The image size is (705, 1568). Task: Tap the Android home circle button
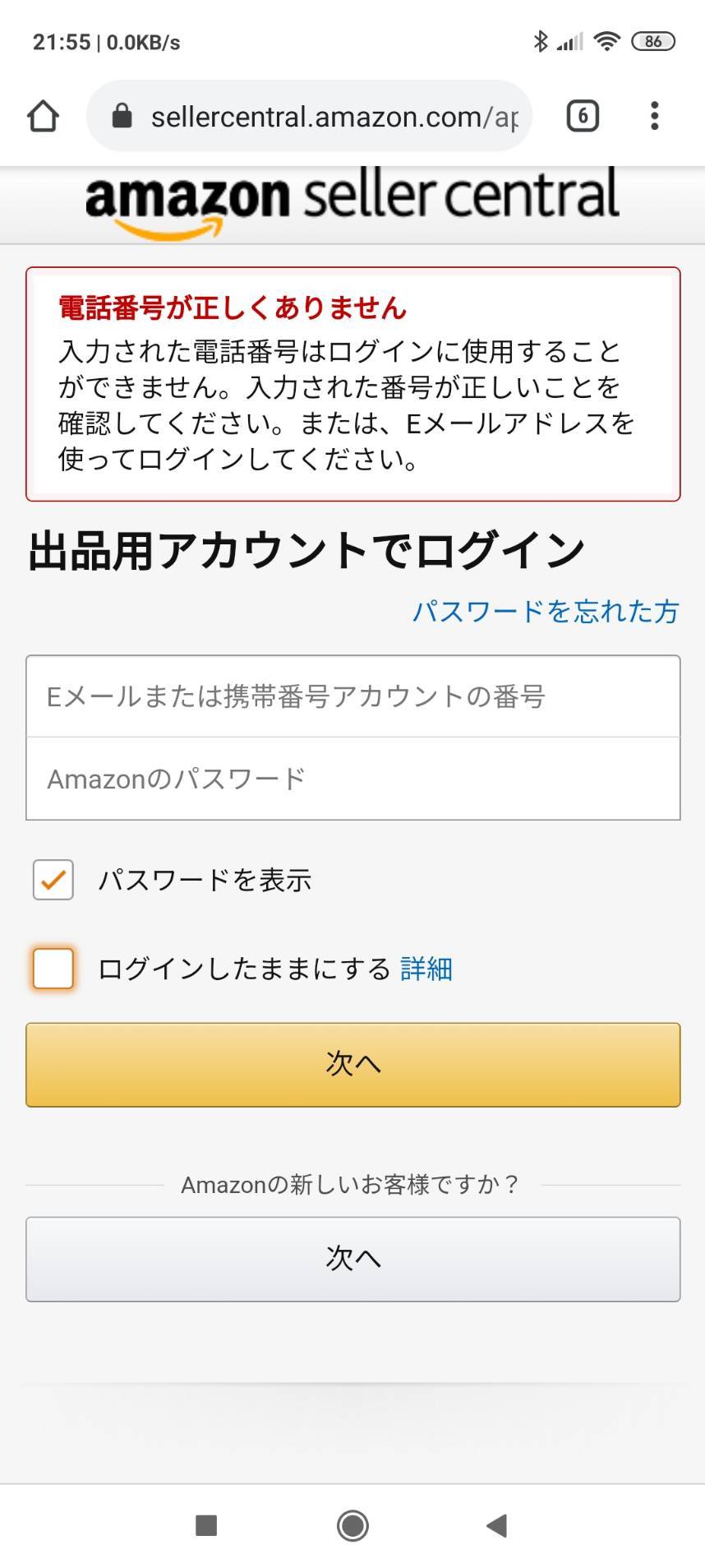352,1525
